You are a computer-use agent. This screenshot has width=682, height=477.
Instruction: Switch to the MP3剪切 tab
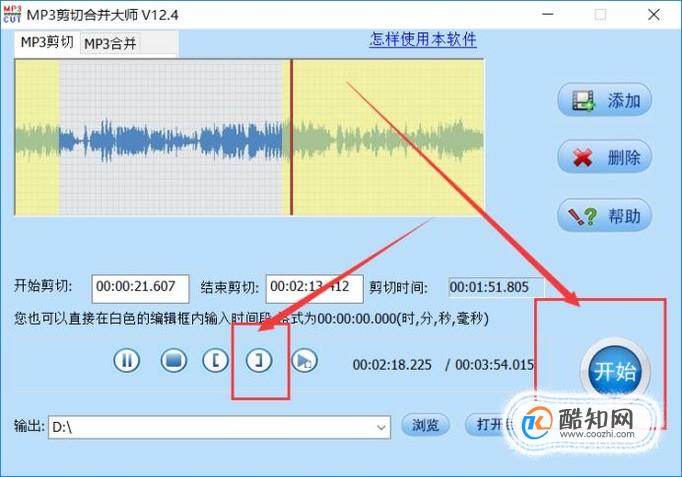click(x=47, y=43)
